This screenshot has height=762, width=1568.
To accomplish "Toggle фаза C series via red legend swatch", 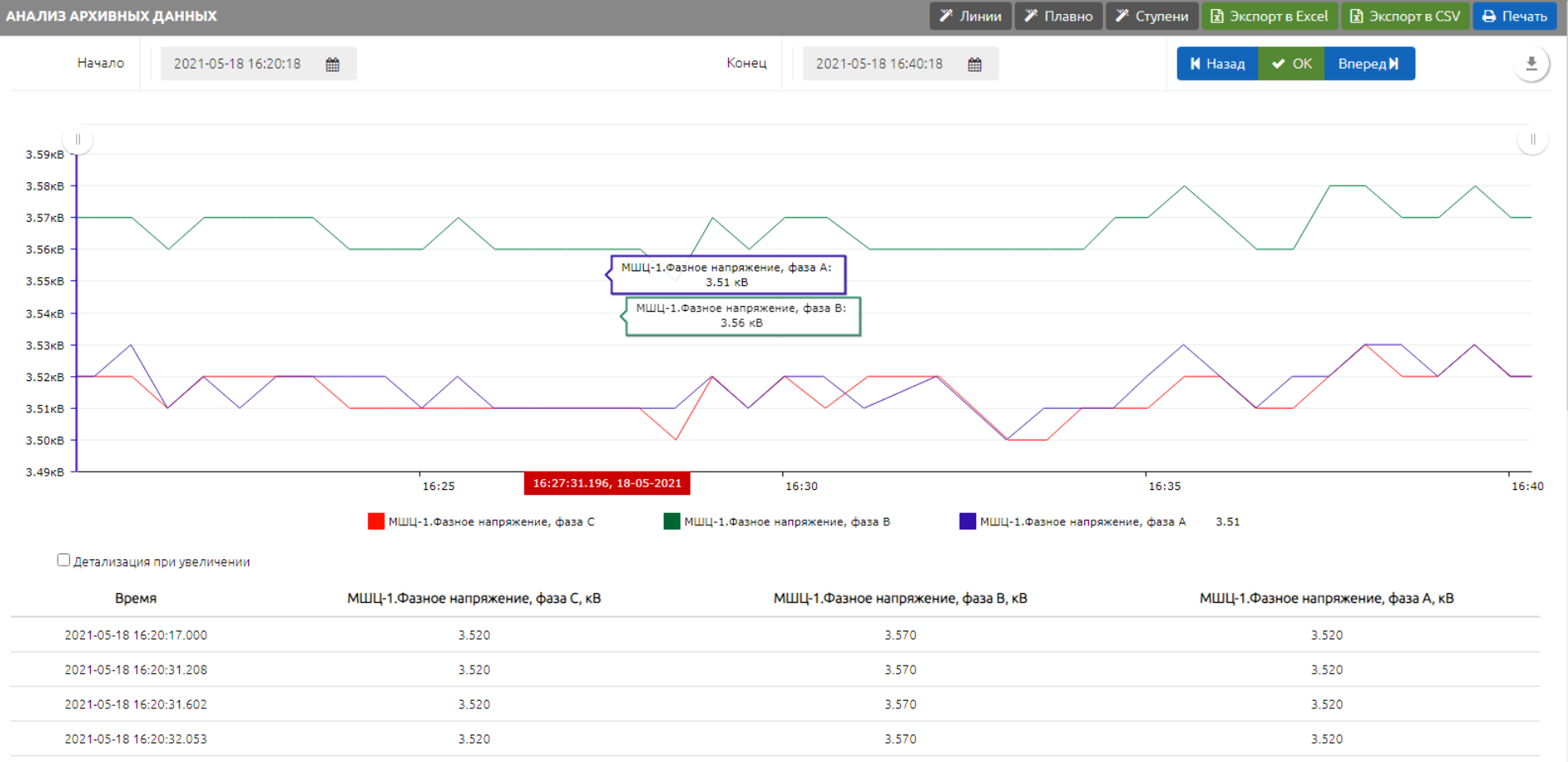I will click(376, 521).
